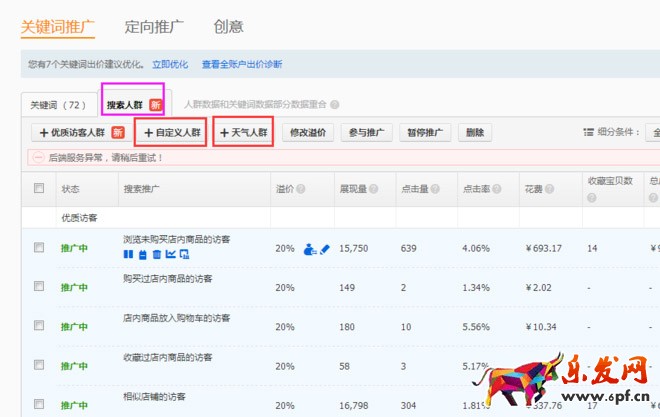Open the line chart report icon in first row
This screenshot has width=660, height=417.
[171, 255]
